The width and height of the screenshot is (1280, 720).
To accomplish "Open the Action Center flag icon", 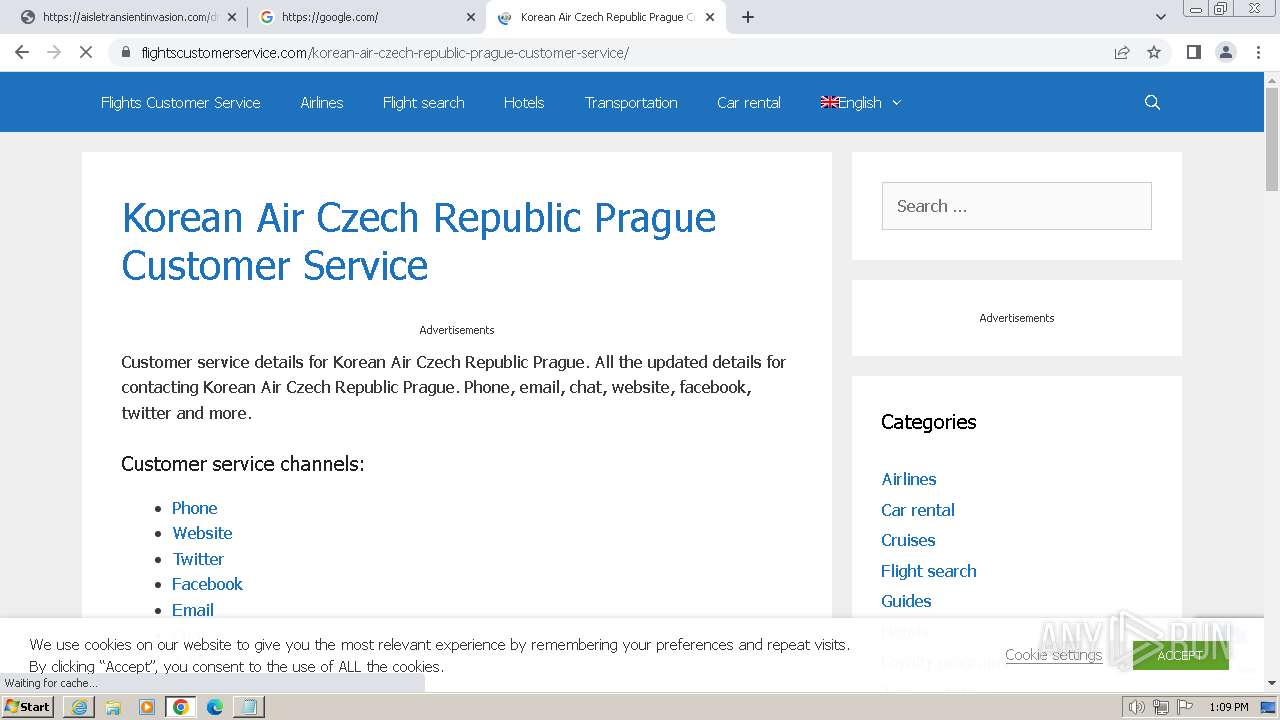I will [x=1185, y=707].
